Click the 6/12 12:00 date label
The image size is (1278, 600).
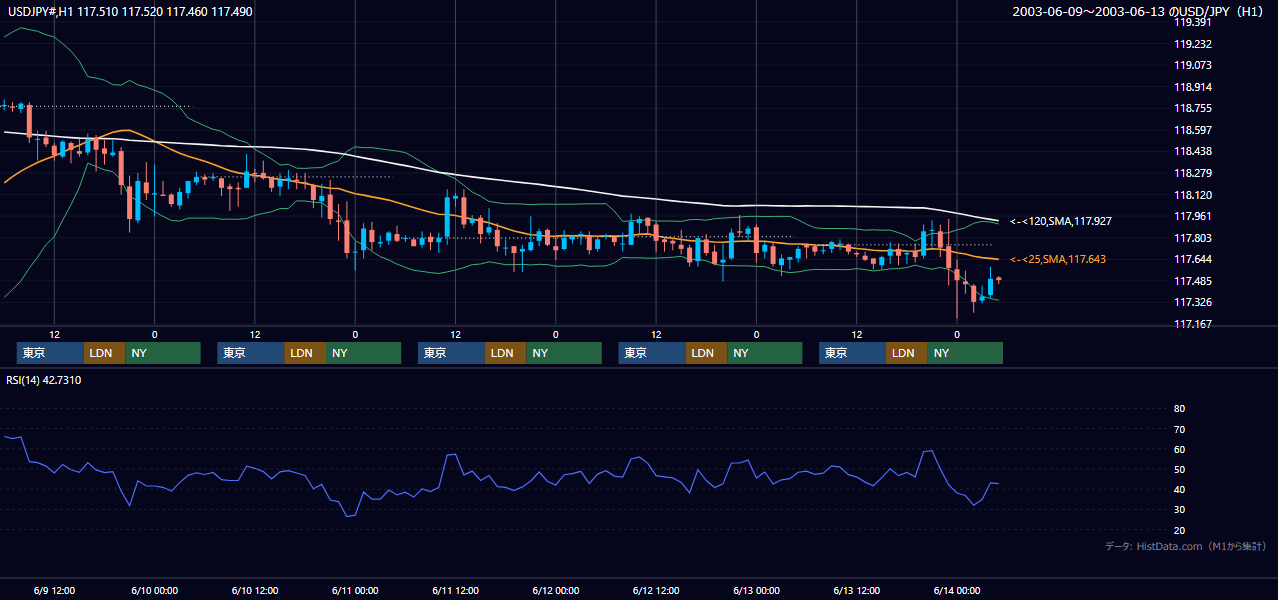tap(656, 590)
